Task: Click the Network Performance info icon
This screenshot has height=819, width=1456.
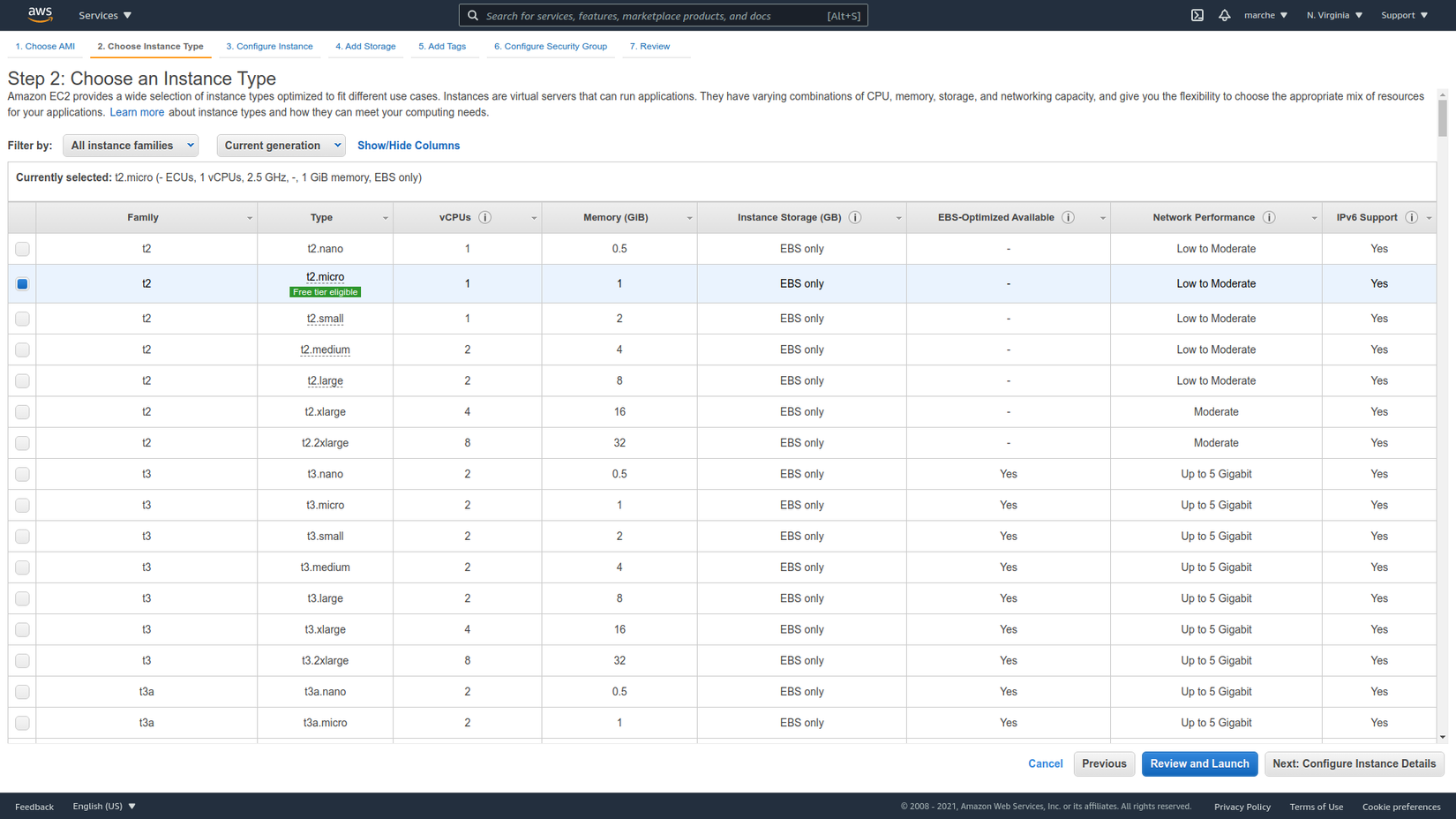Action: pyautogui.click(x=1268, y=217)
